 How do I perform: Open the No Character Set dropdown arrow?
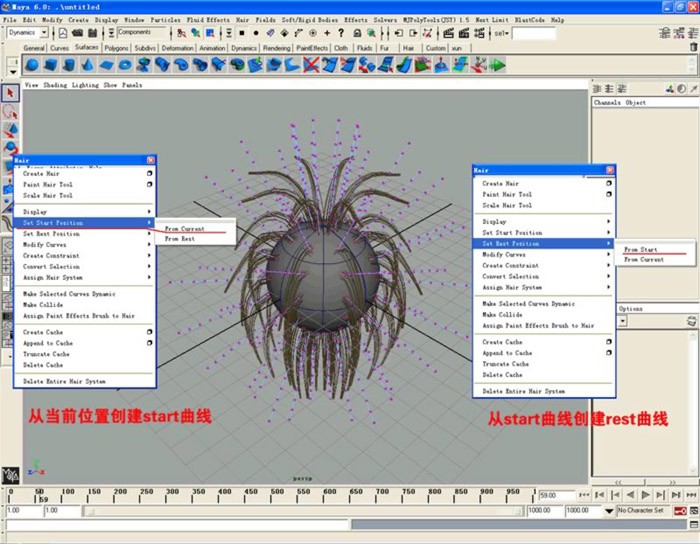[609, 511]
